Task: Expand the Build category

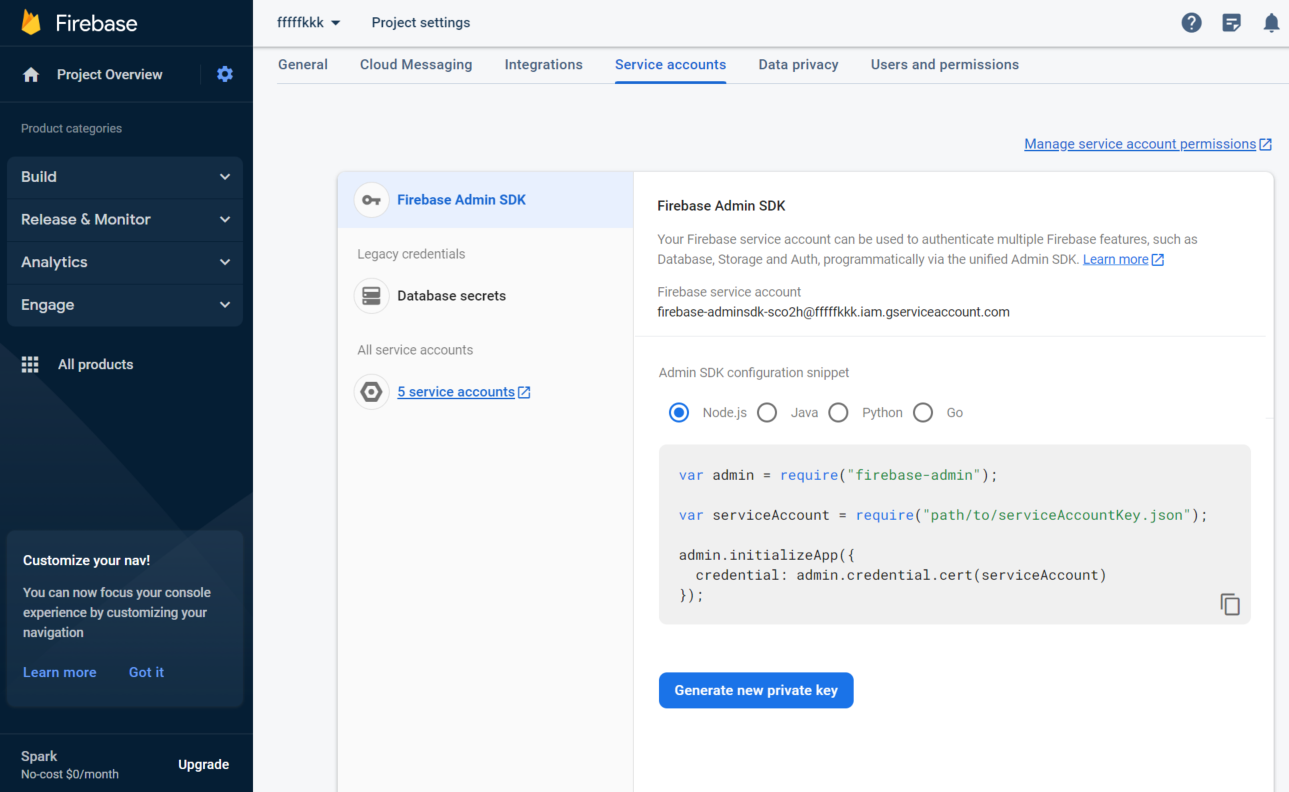Action: pyautogui.click(x=125, y=177)
